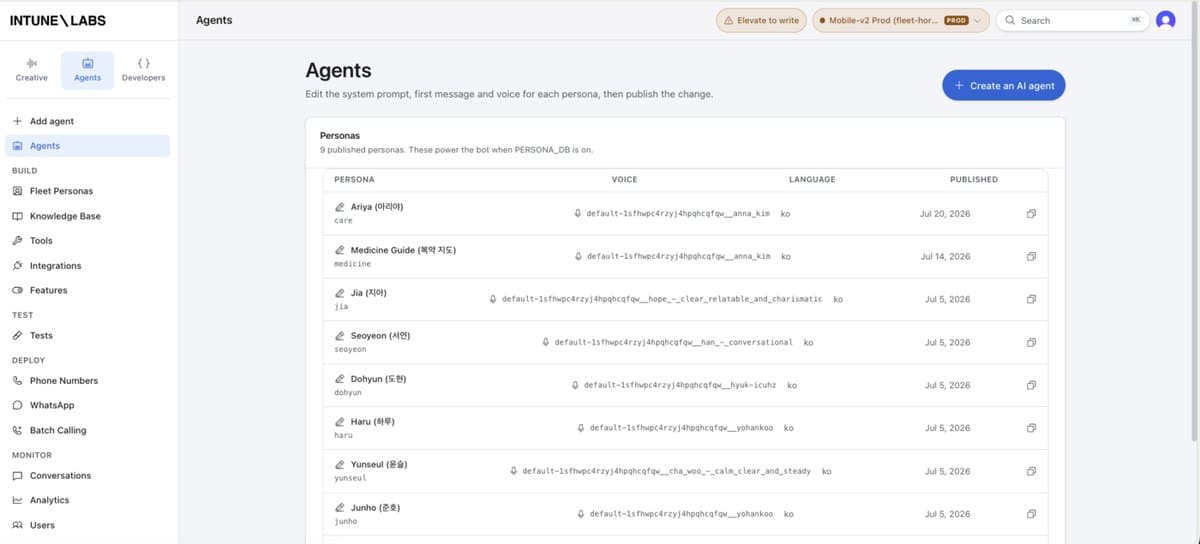Click the PERSONA column header
Image resolution: width=1200 pixels, height=544 pixels.
pos(354,180)
